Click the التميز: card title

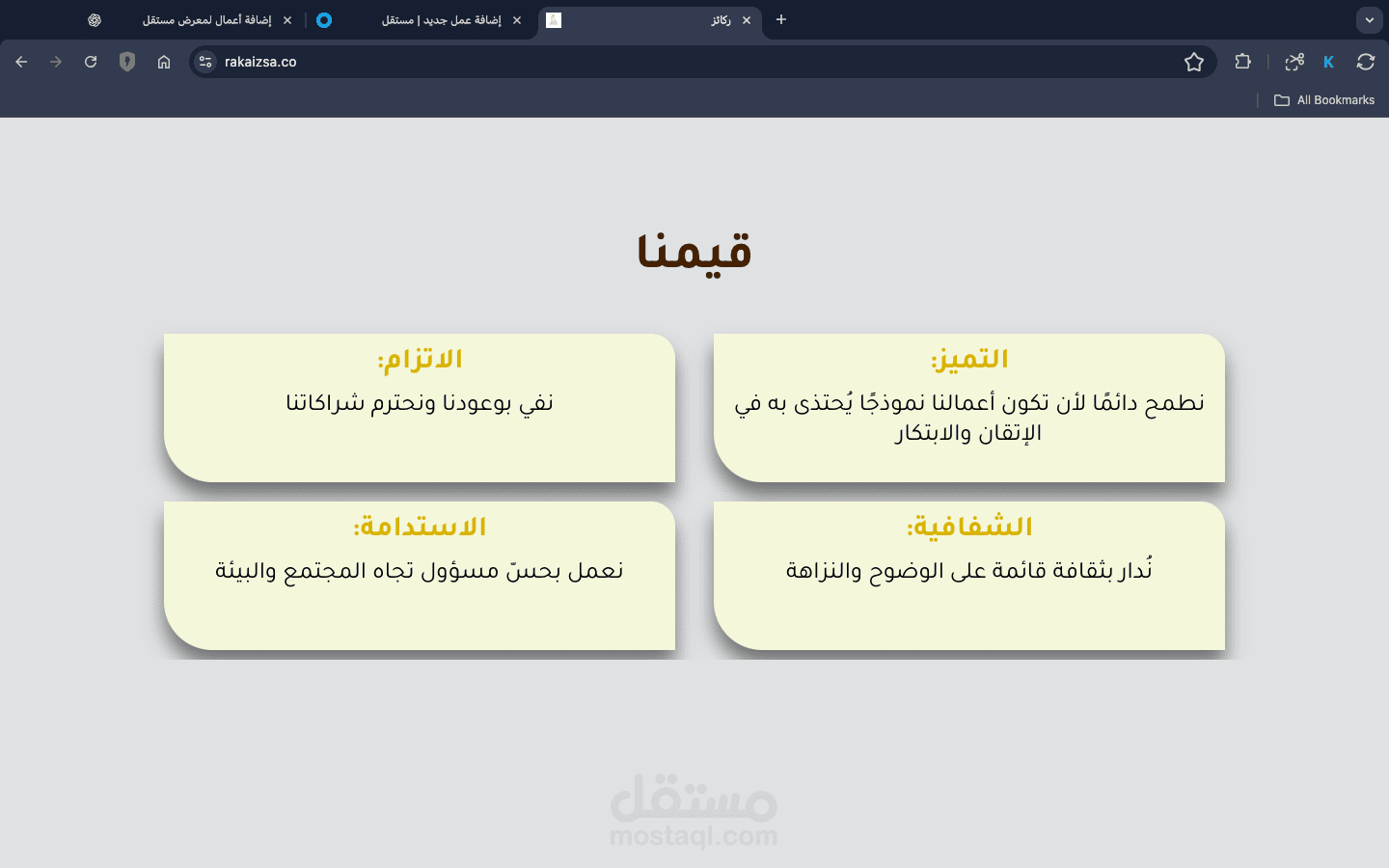(969, 360)
